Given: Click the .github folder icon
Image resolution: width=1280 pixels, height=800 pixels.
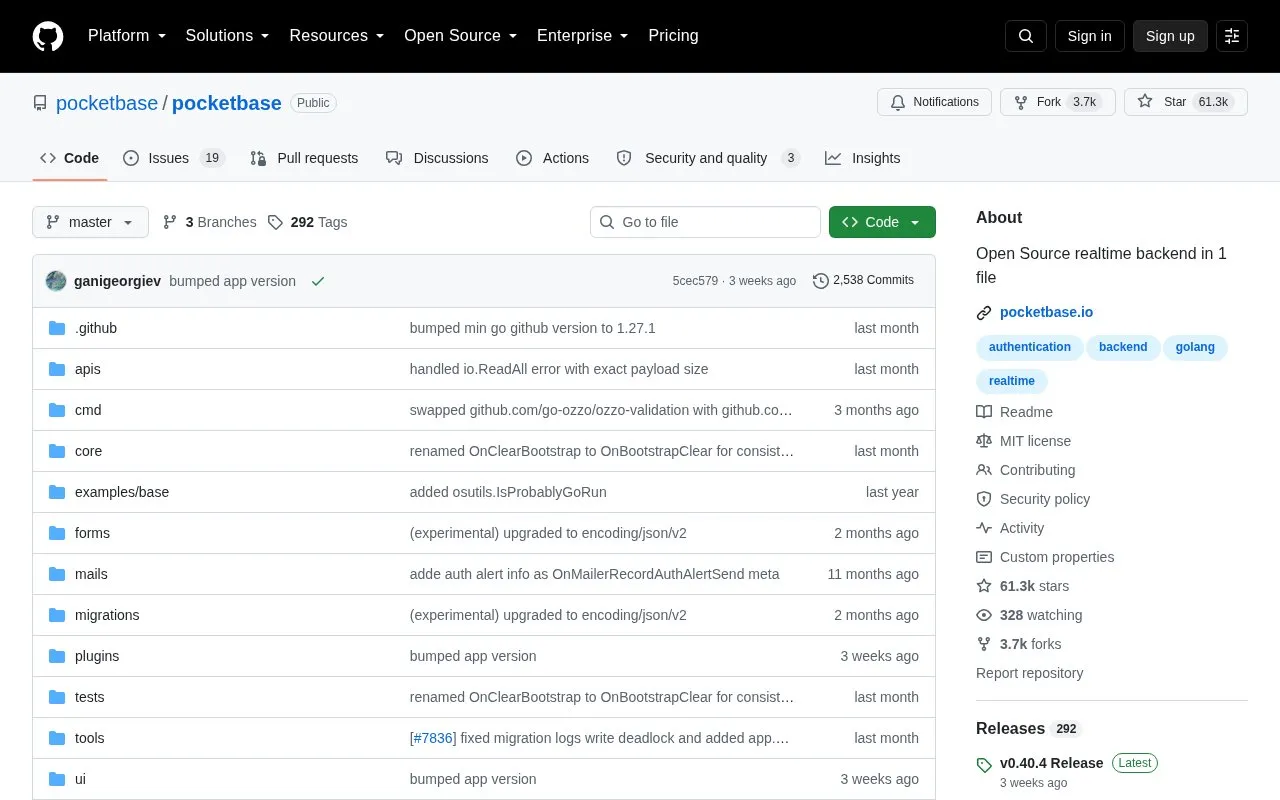Looking at the screenshot, I should coord(57,328).
